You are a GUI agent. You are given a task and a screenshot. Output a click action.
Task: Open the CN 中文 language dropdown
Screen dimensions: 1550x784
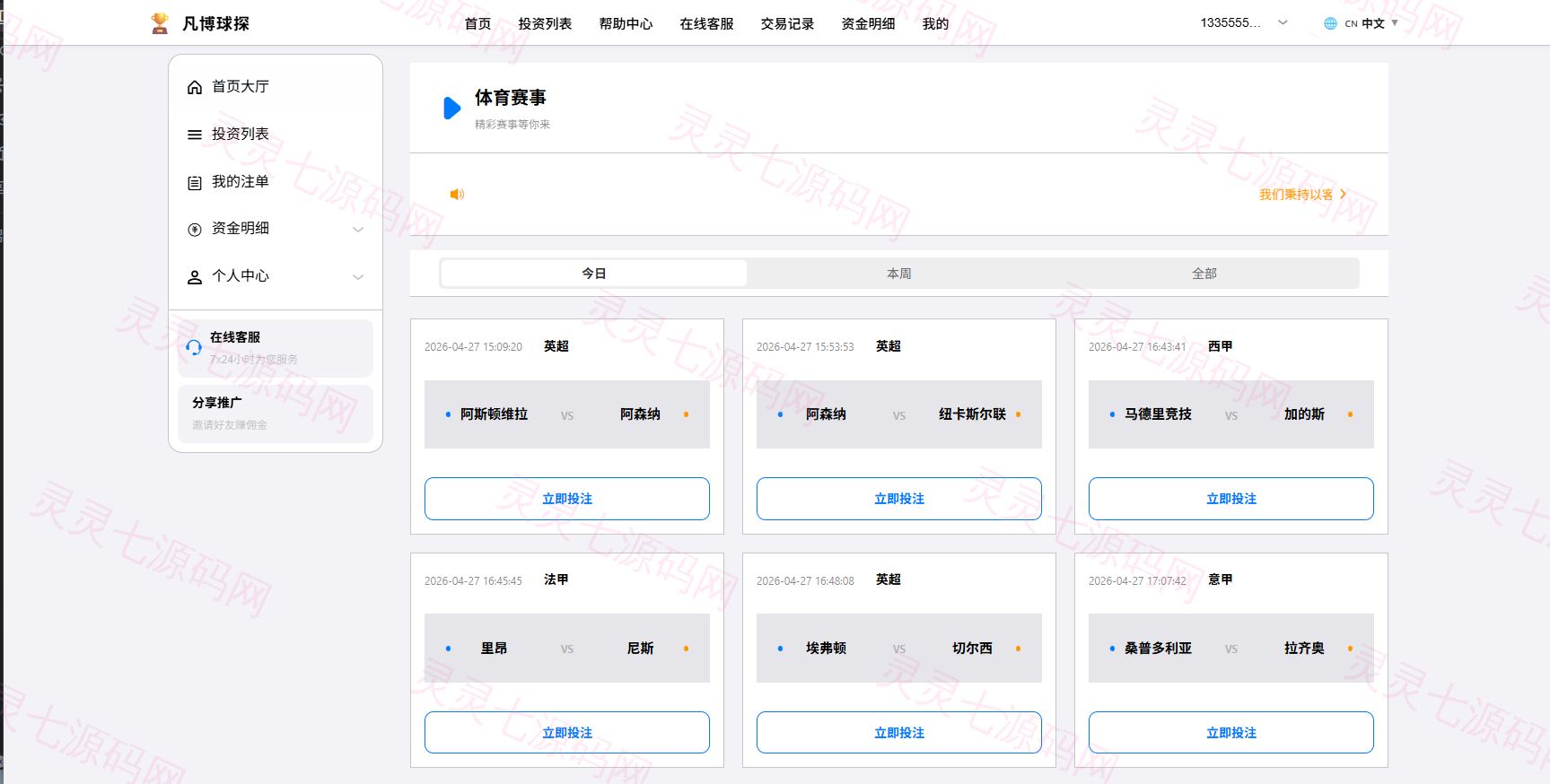1361,23
